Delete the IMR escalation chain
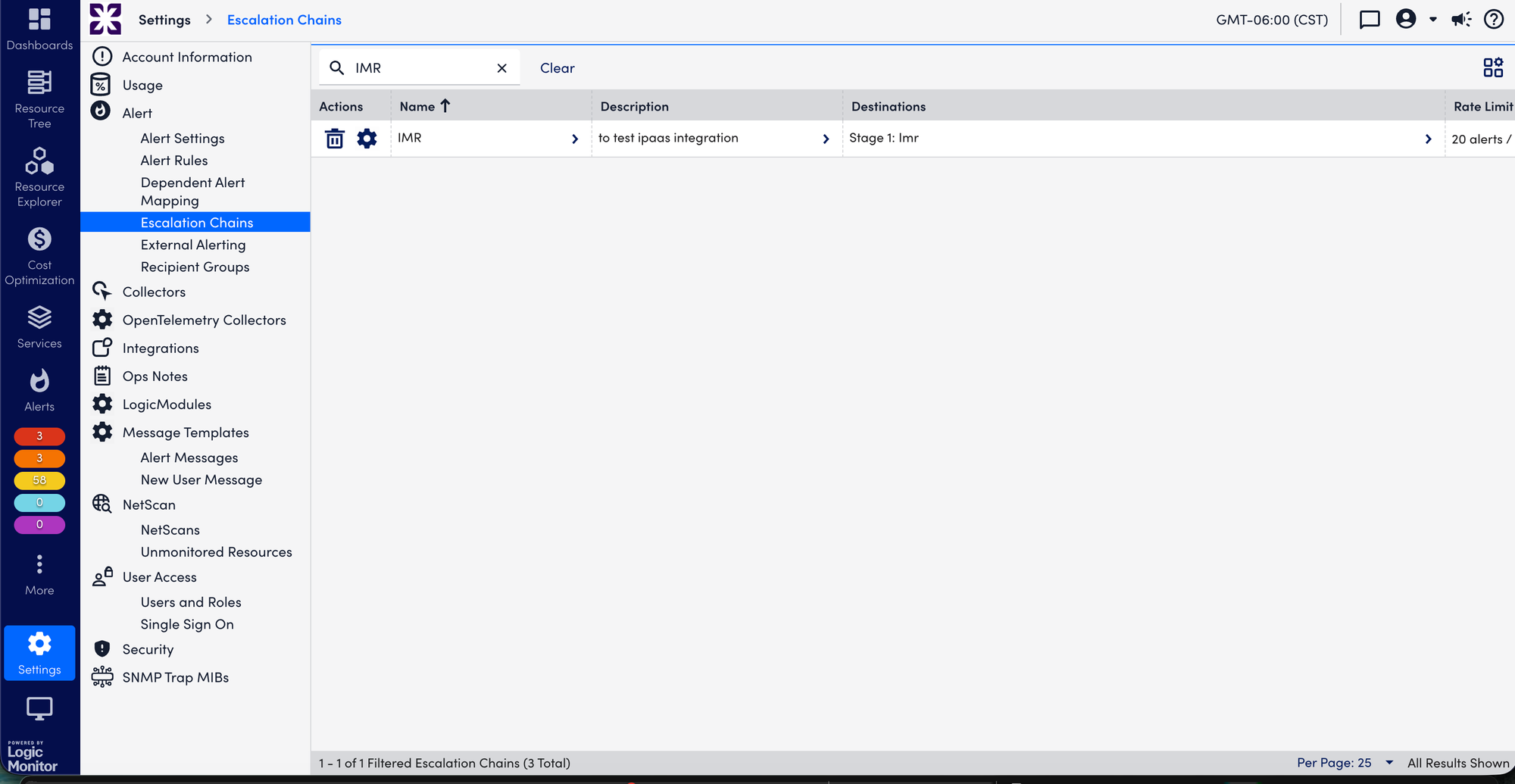Screen dimensions: 1515x784 [334, 139]
